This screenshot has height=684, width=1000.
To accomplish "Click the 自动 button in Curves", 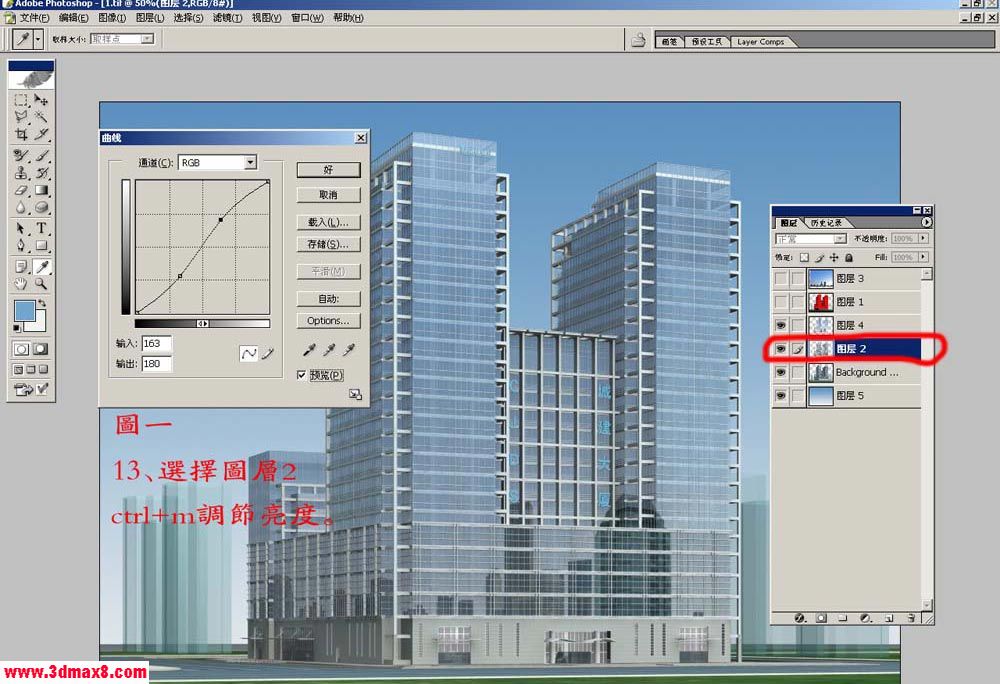I will tap(328, 298).
